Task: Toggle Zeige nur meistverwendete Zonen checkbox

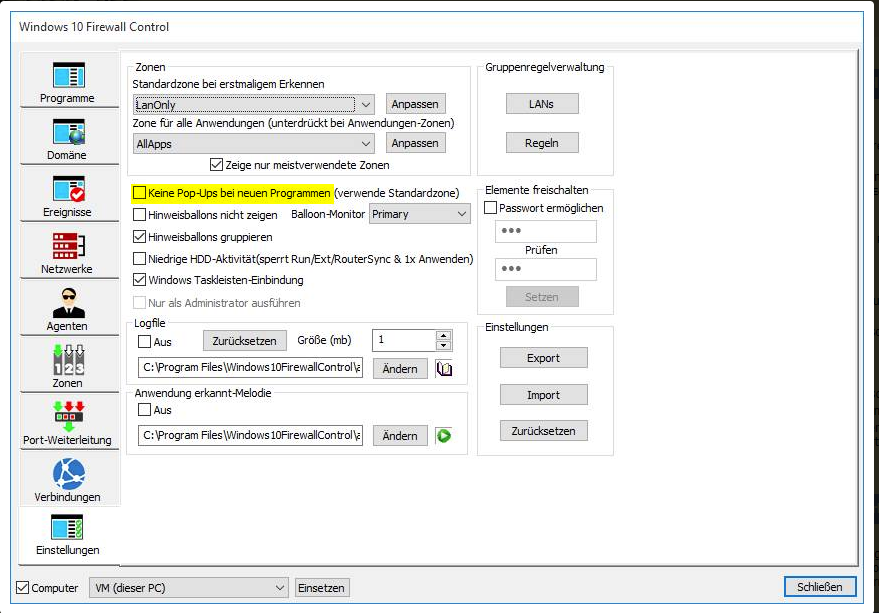Action: point(216,165)
